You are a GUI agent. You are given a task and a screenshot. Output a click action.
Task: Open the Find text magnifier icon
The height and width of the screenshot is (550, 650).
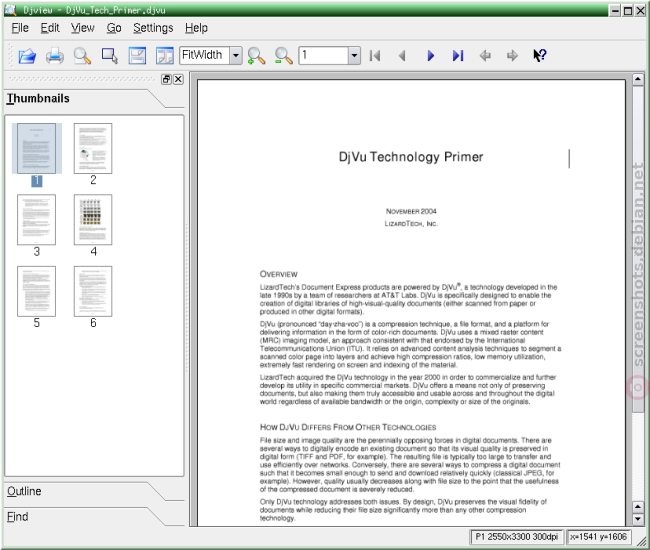pos(82,56)
